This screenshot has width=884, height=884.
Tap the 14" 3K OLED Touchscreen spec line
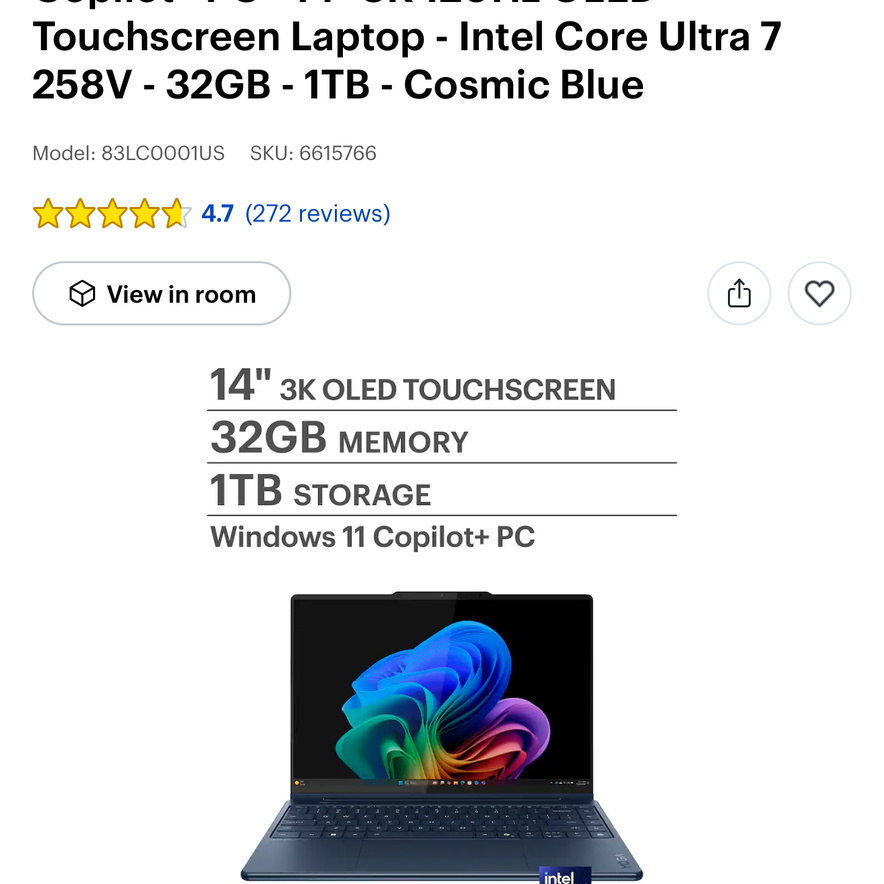pyautogui.click(x=413, y=386)
